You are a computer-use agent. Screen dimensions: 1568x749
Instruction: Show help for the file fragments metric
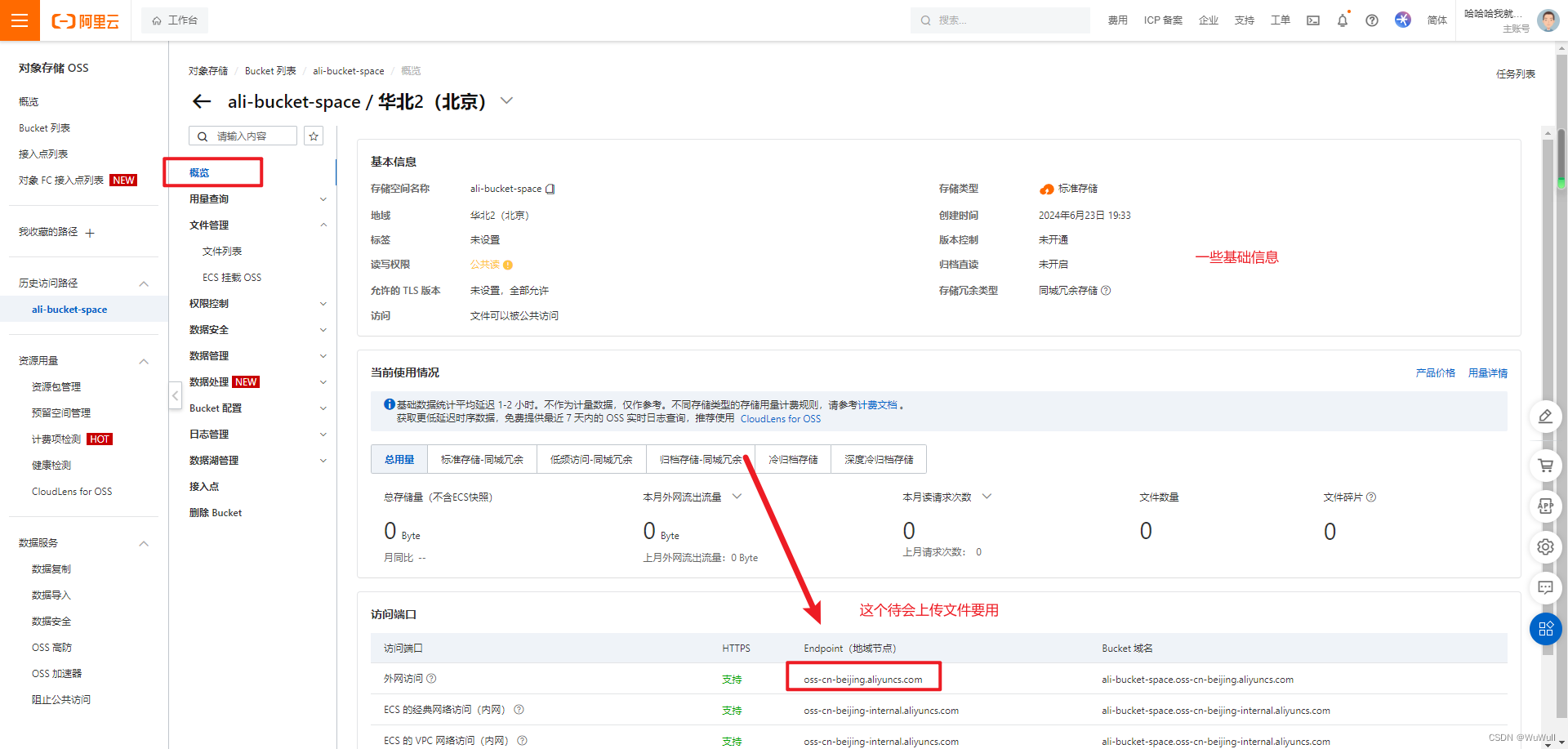pyautogui.click(x=1371, y=497)
